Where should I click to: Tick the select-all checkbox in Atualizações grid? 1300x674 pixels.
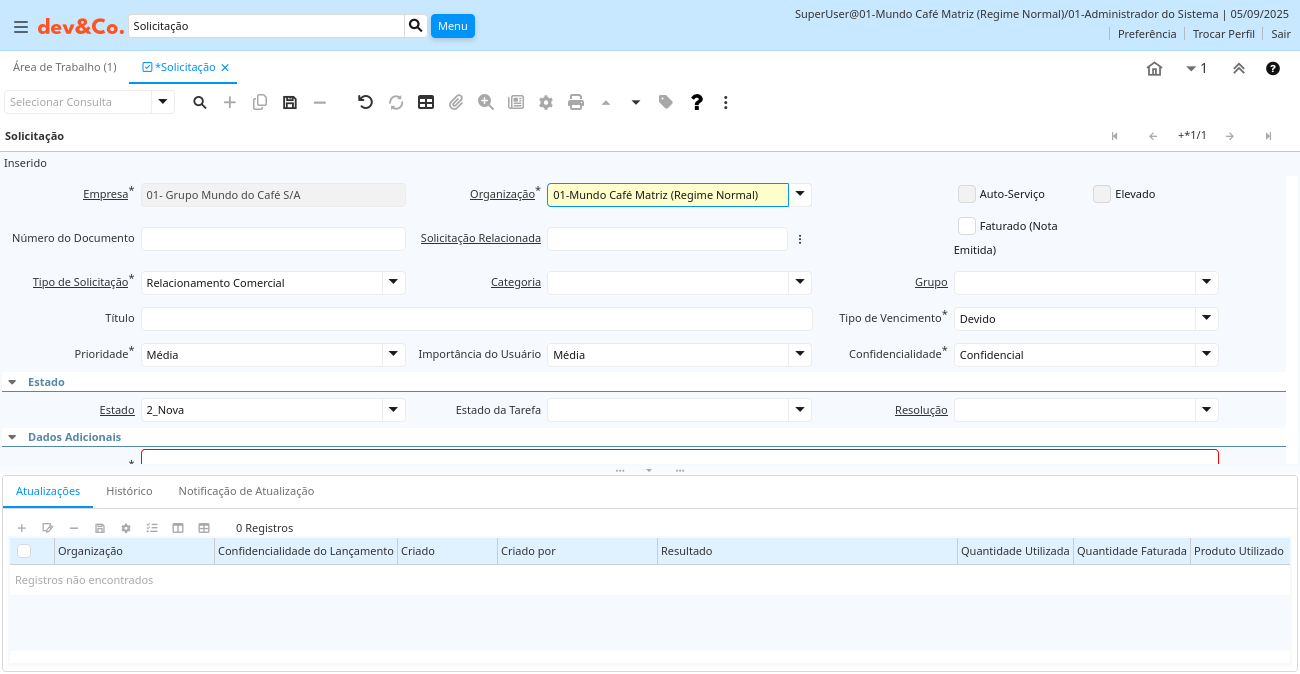(24, 551)
